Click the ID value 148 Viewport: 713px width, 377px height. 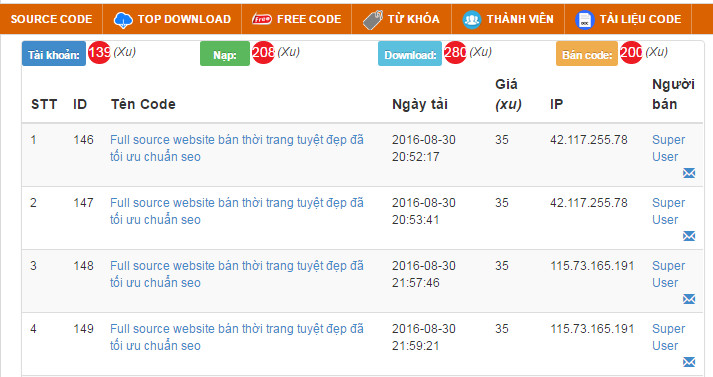(x=83, y=266)
